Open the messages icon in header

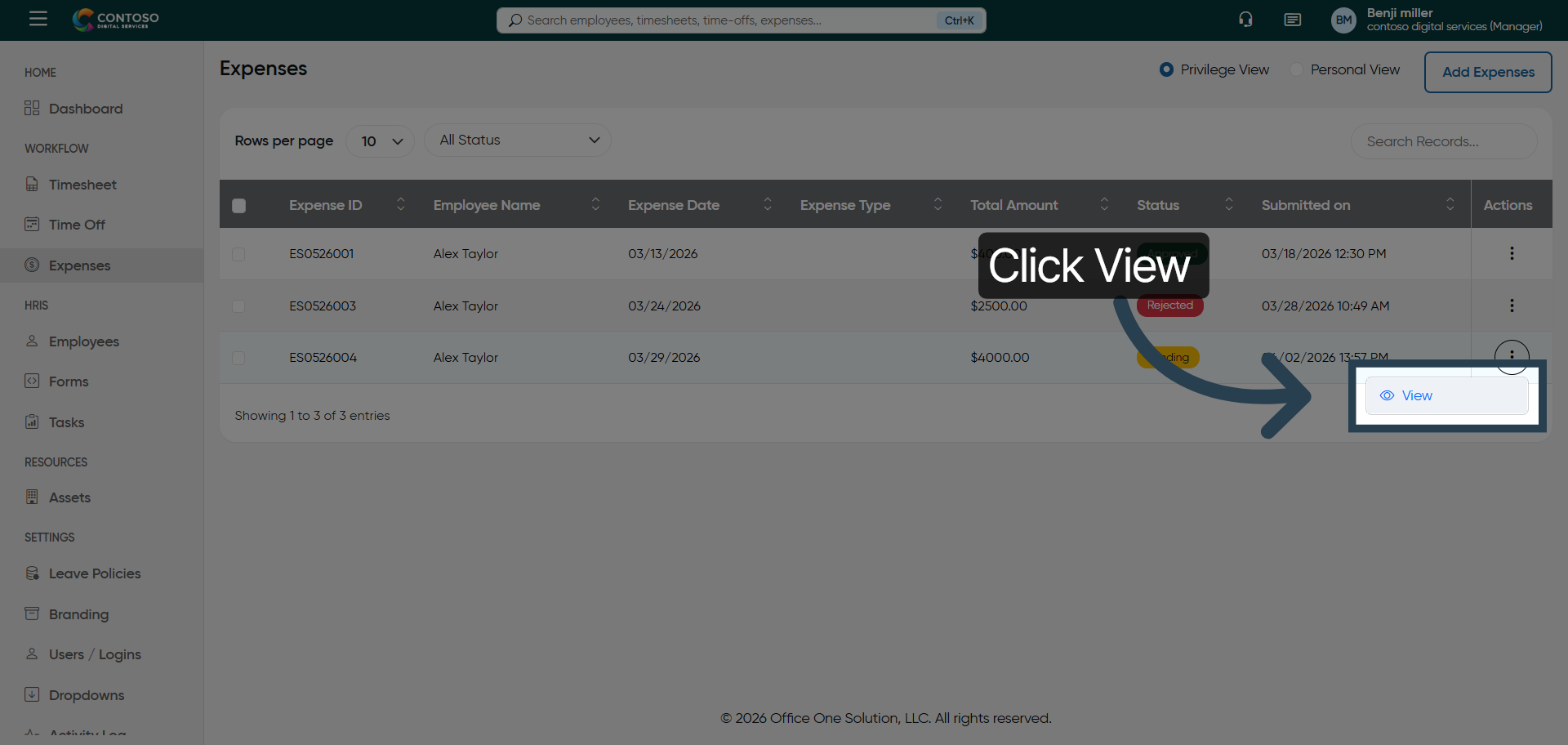click(1292, 20)
